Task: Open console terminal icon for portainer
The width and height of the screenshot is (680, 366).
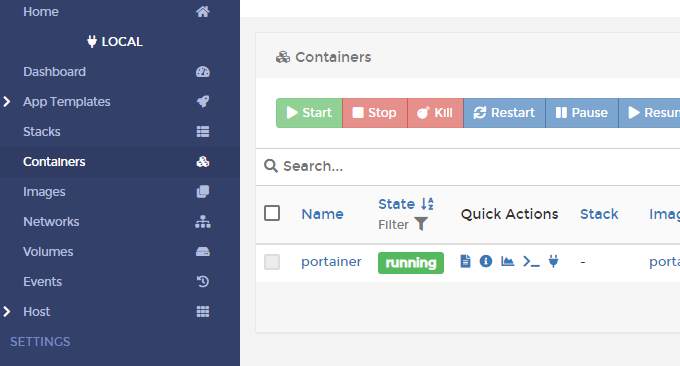Action: pos(531,261)
